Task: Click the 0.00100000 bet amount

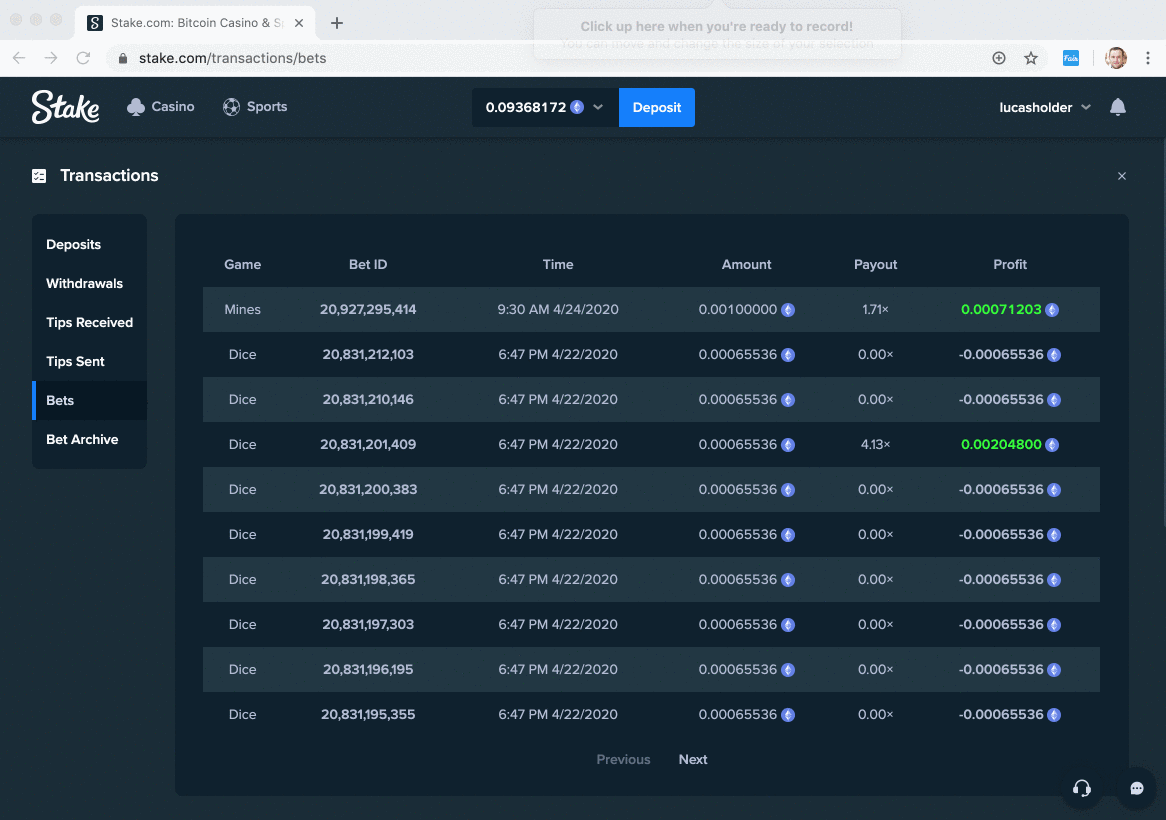Action: click(x=738, y=309)
